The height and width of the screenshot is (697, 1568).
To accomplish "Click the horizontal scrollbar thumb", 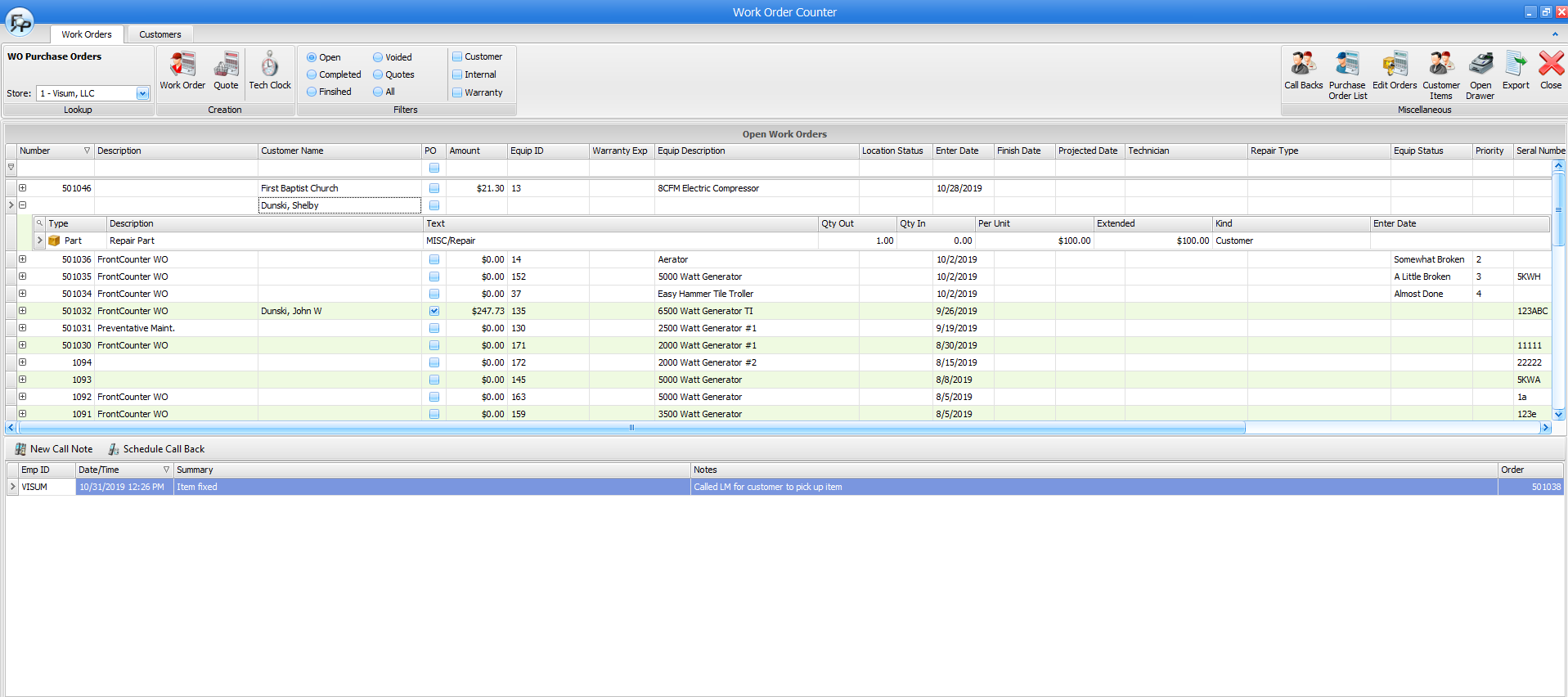I will click(x=631, y=428).
